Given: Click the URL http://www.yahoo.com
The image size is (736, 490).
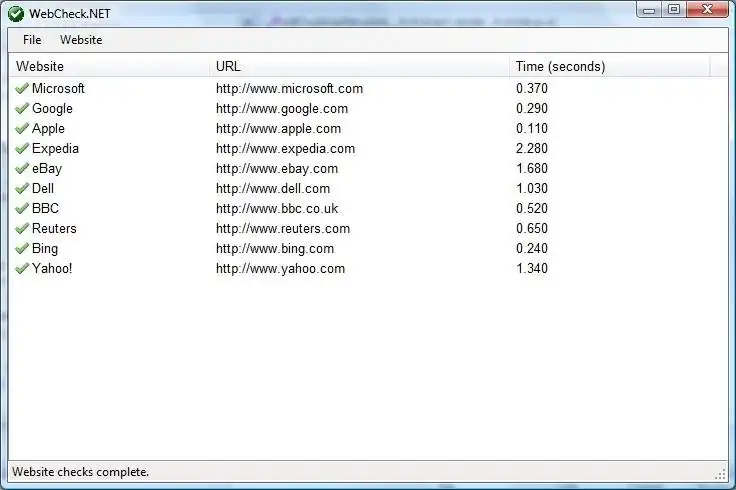Looking at the screenshot, I should [280, 268].
